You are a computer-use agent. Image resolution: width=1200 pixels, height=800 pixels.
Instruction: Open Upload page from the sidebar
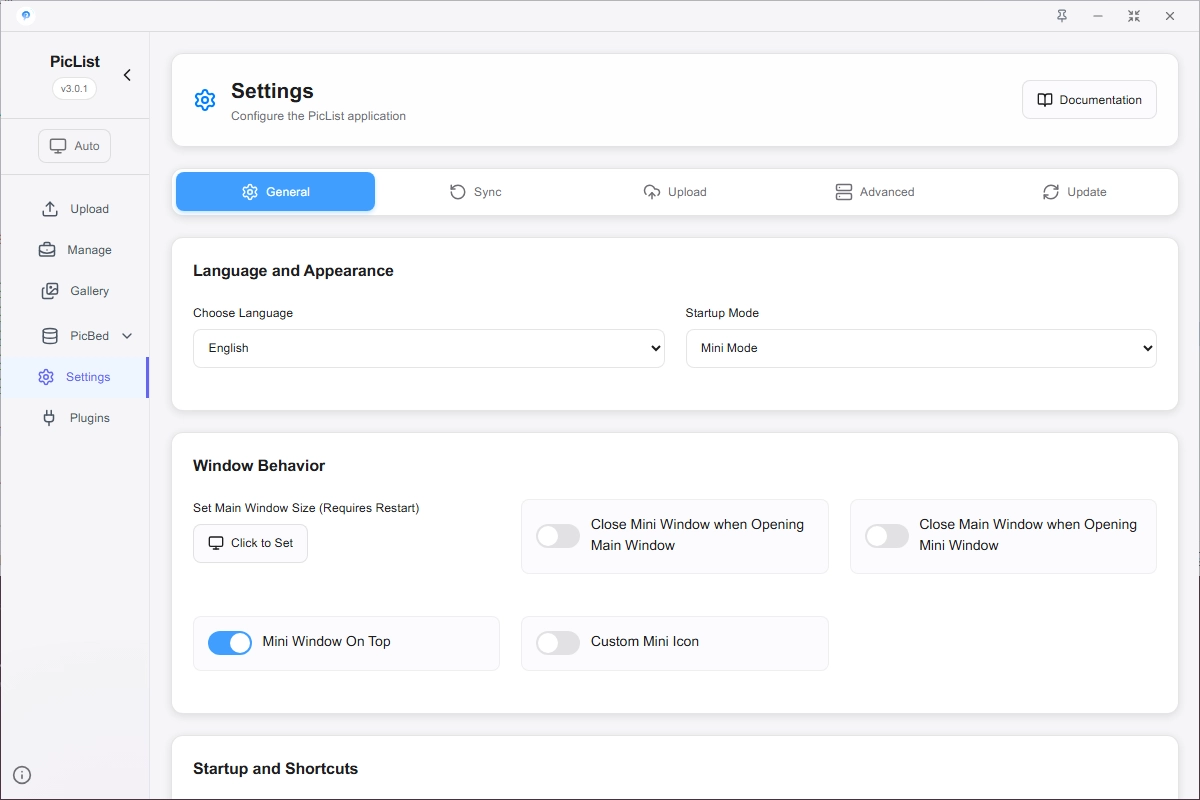pyautogui.click(x=75, y=209)
